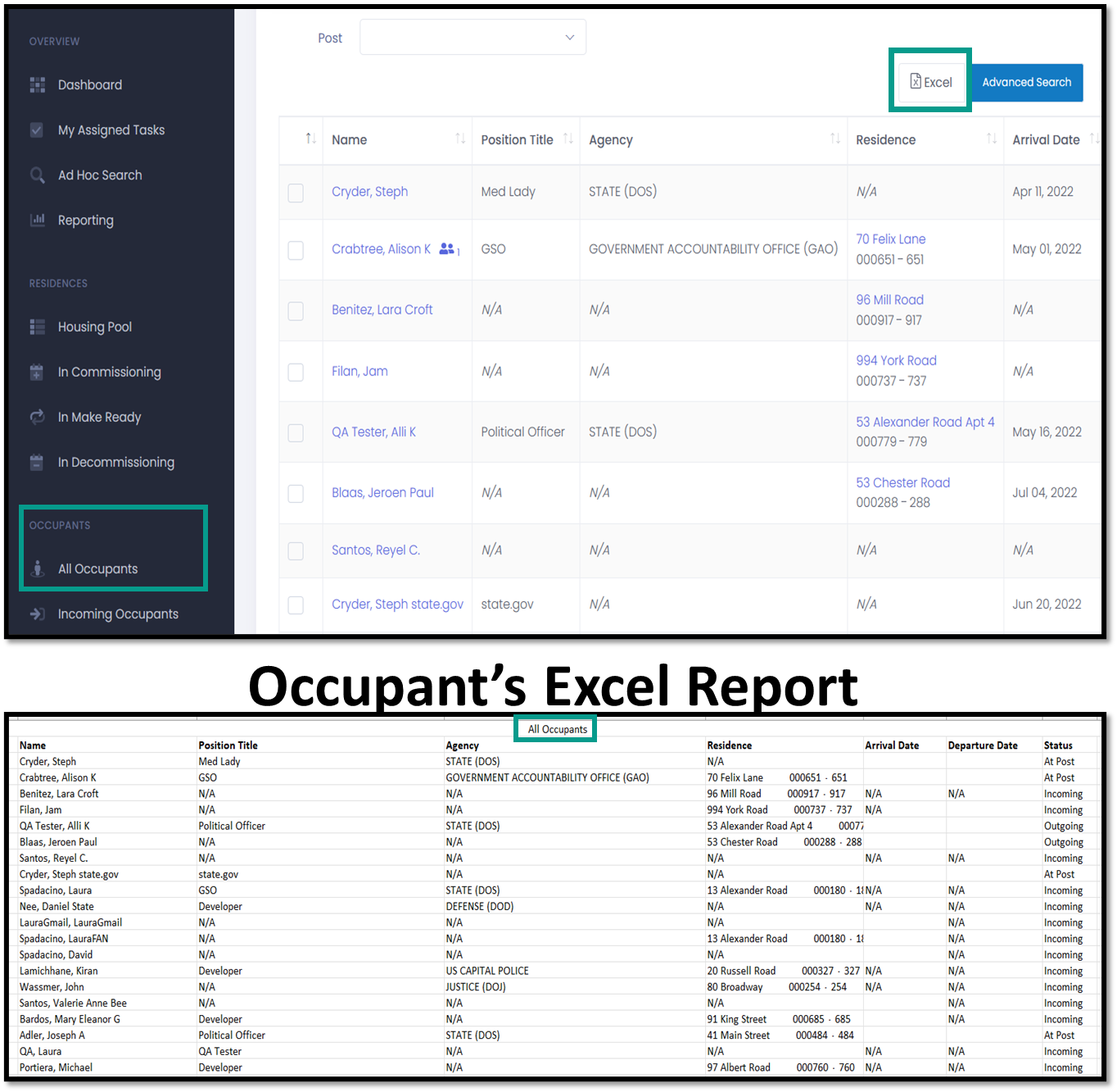Click the In Make Ready refresh icon
This screenshot has width=1117, height=1092.
[x=37, y=416]
